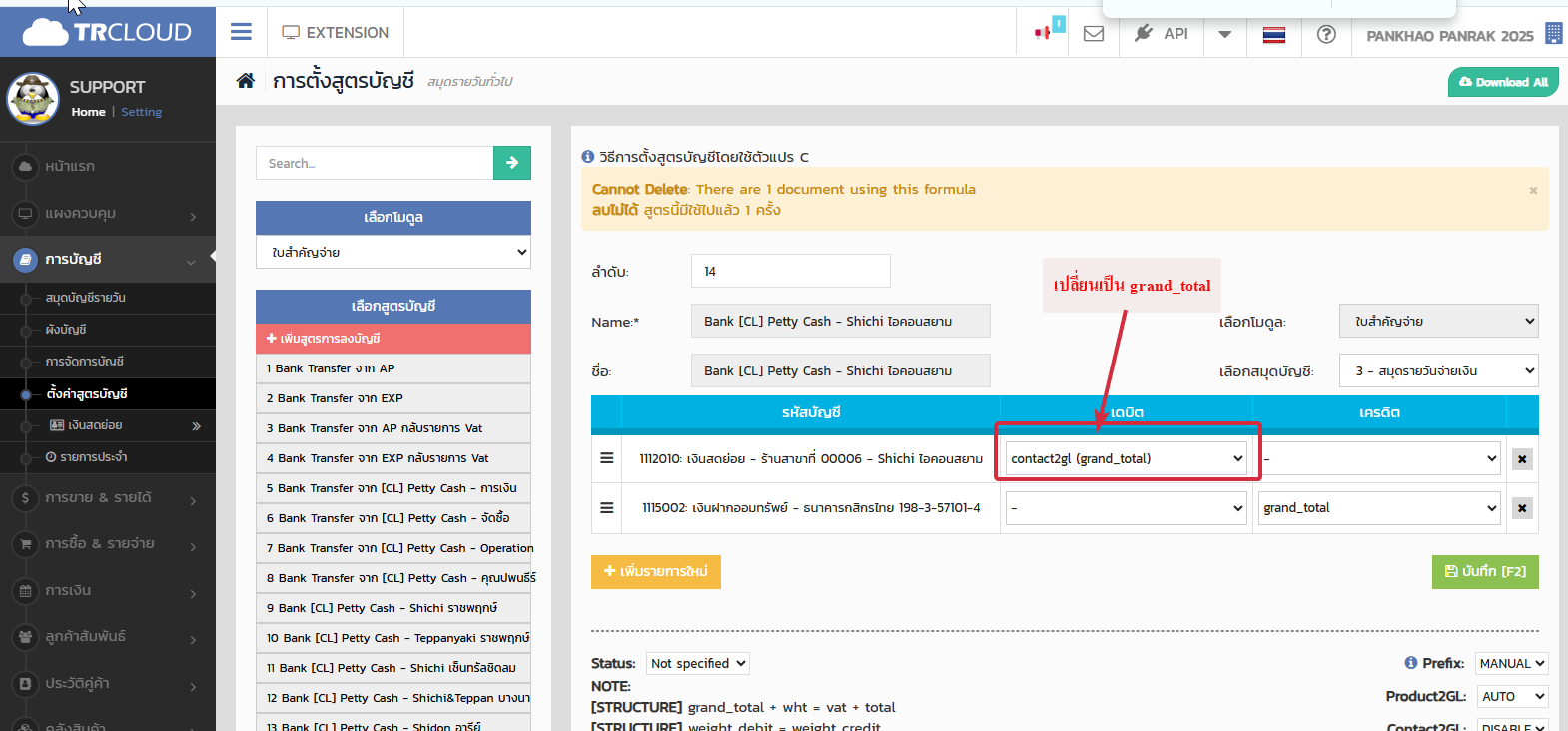
Task: Open the Prefix dropdown set to MANUAL
Action: click(x=1511, y=663)
